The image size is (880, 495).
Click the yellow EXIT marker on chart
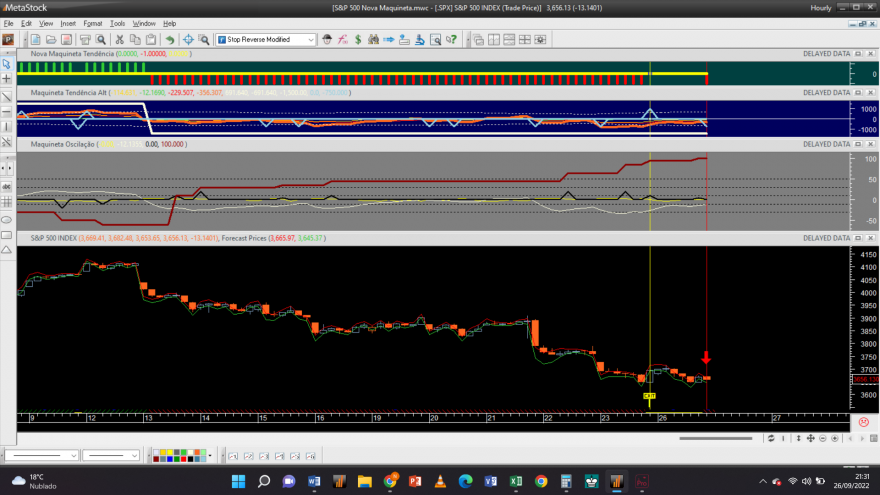[649, 396]
